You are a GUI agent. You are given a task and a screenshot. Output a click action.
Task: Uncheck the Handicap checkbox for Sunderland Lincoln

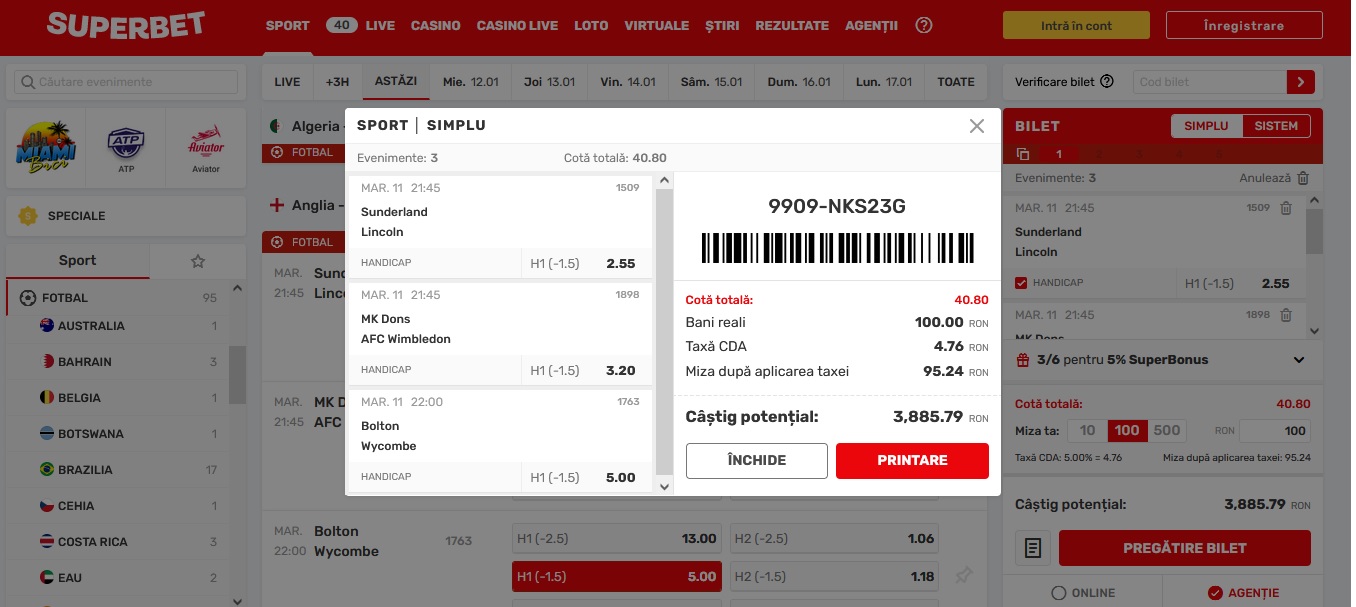pos(1021,283)
